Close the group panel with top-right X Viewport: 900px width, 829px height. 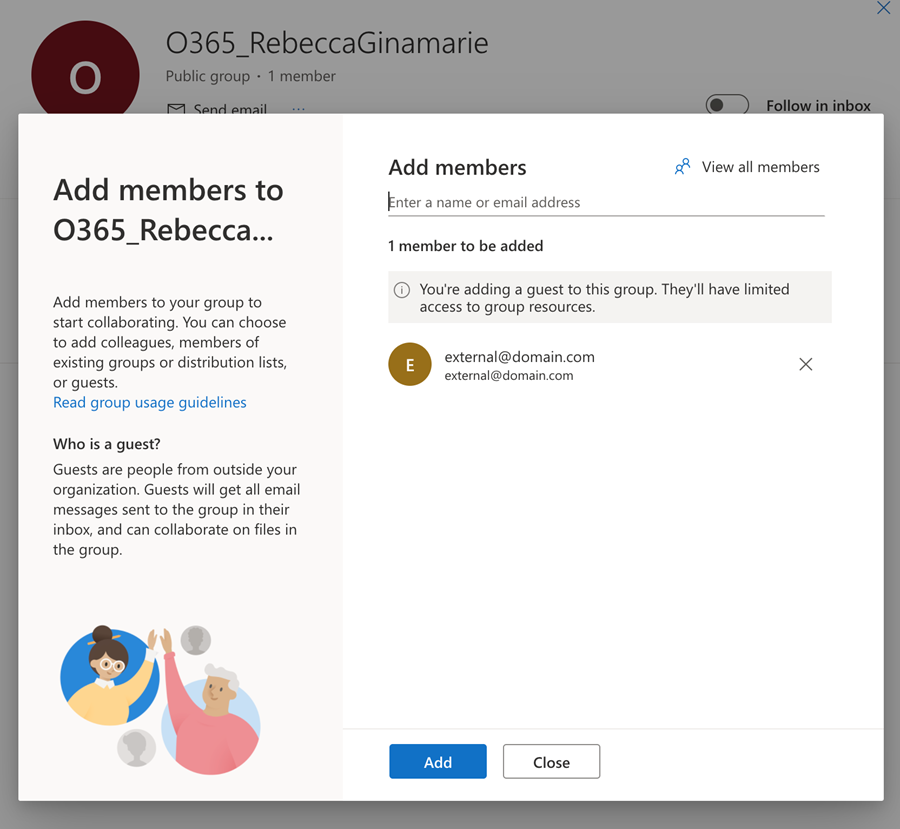[x=883, y=8]
